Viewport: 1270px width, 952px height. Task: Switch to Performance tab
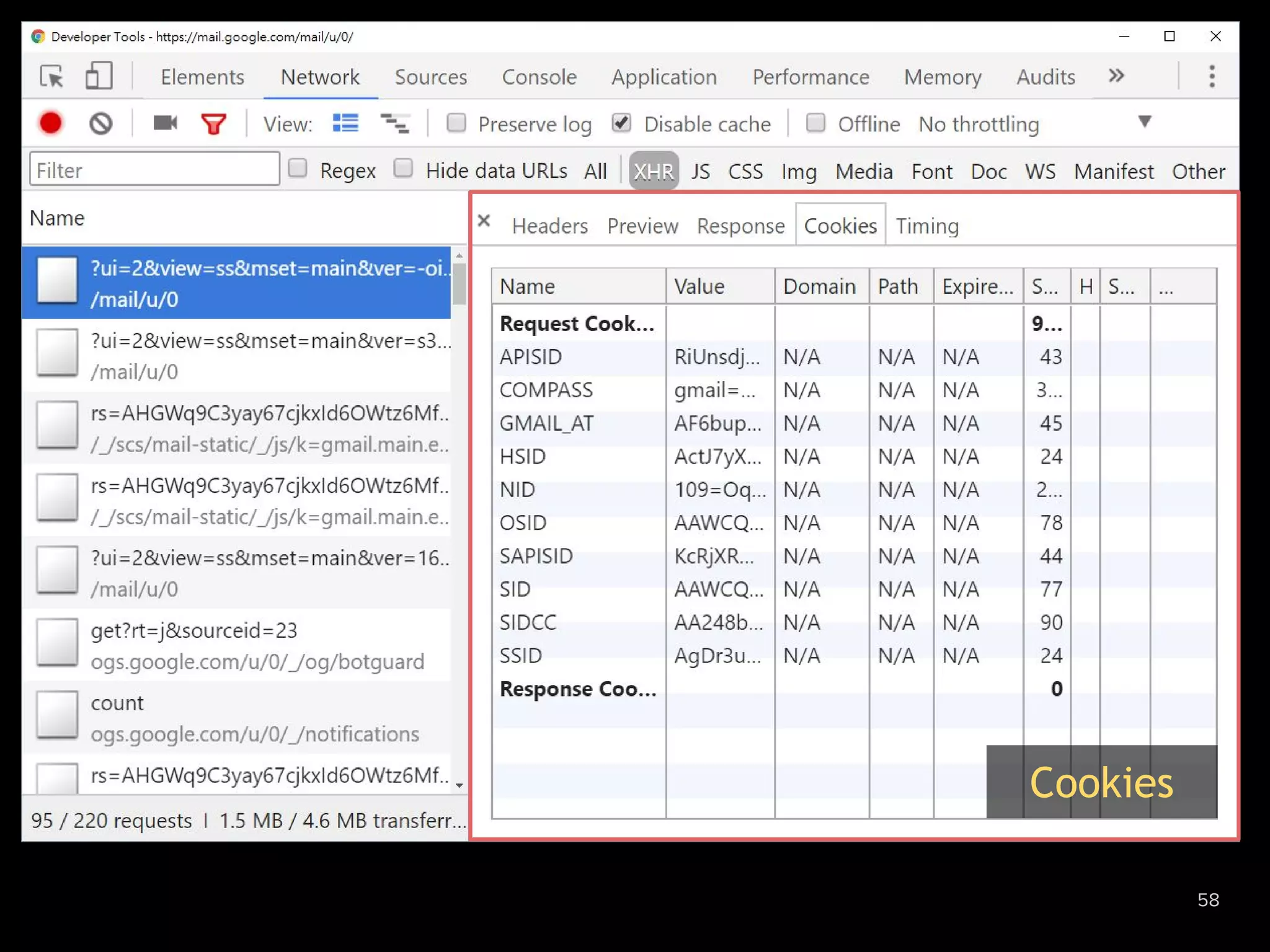(810, 77)
